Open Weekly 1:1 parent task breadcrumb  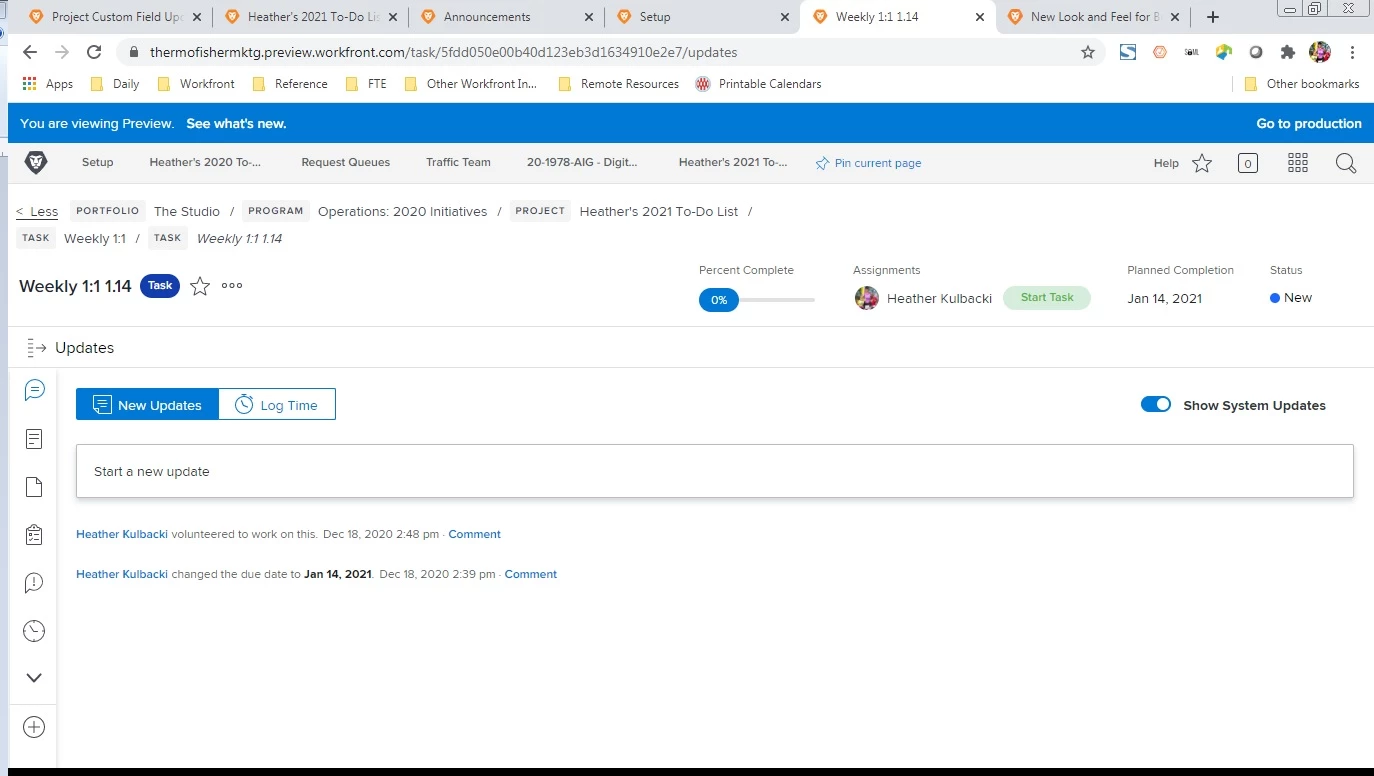coord(95,238)
